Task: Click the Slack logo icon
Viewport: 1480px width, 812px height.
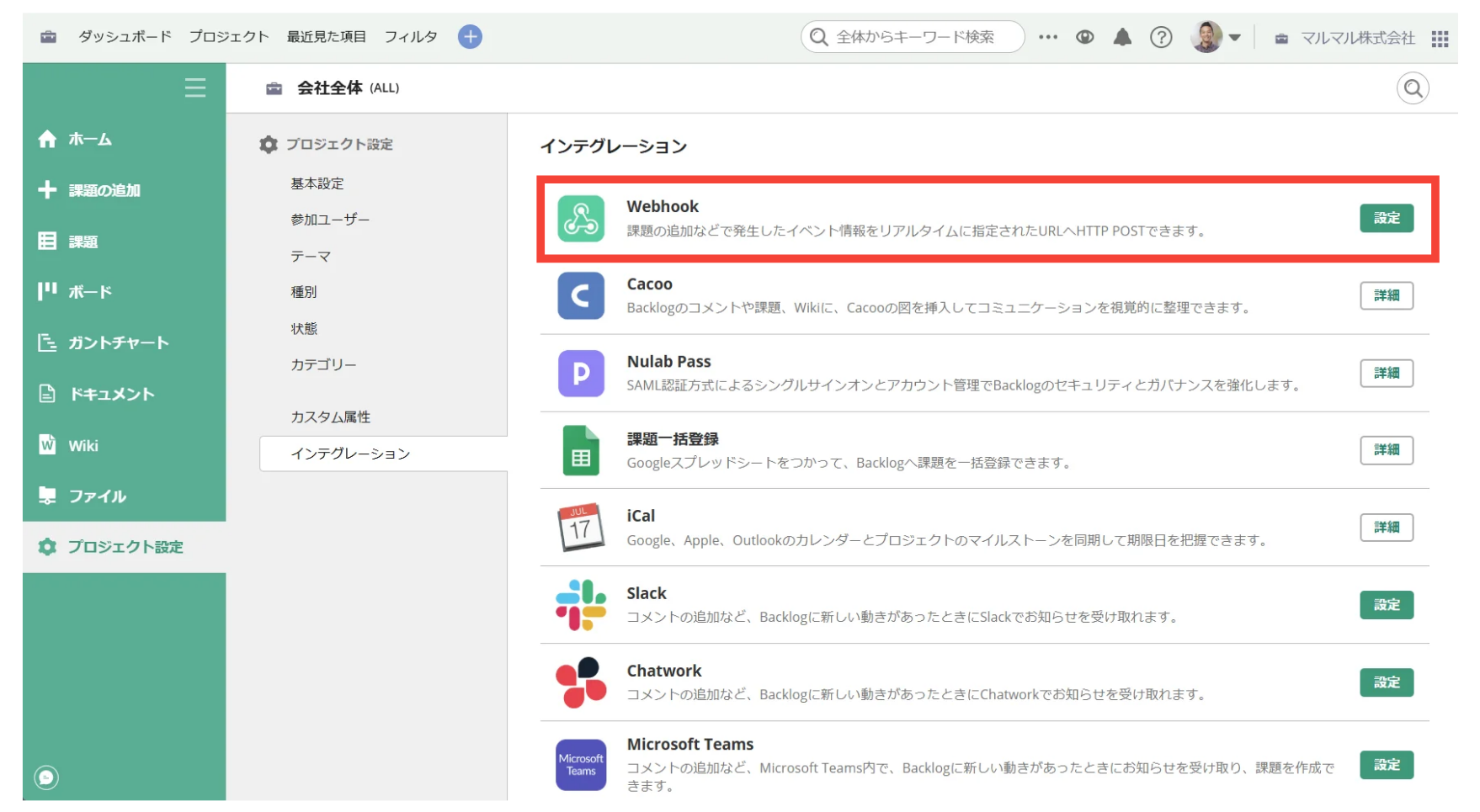Action: pyautogui.click(x=581, y=605)
